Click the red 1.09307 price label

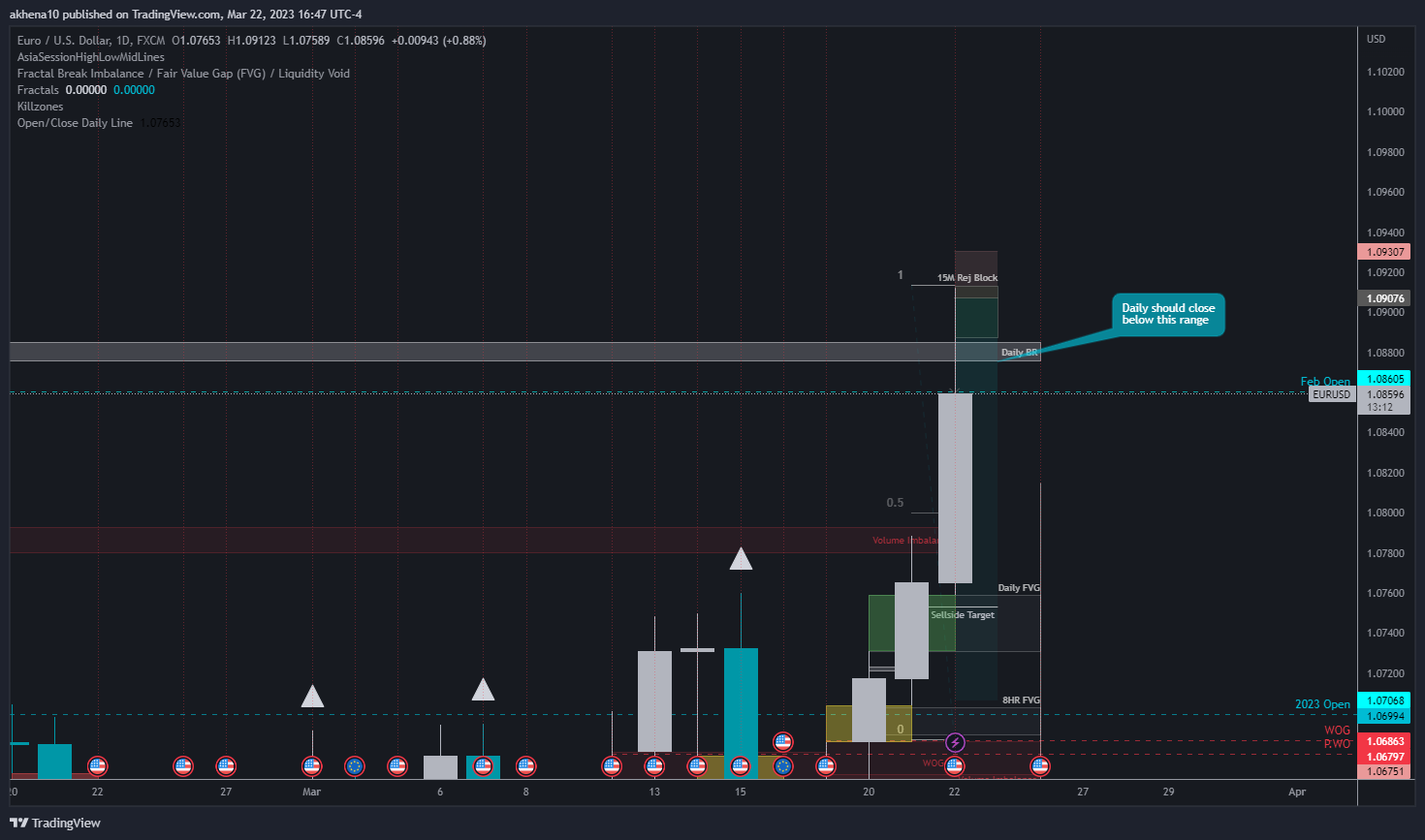point(1385,252)
